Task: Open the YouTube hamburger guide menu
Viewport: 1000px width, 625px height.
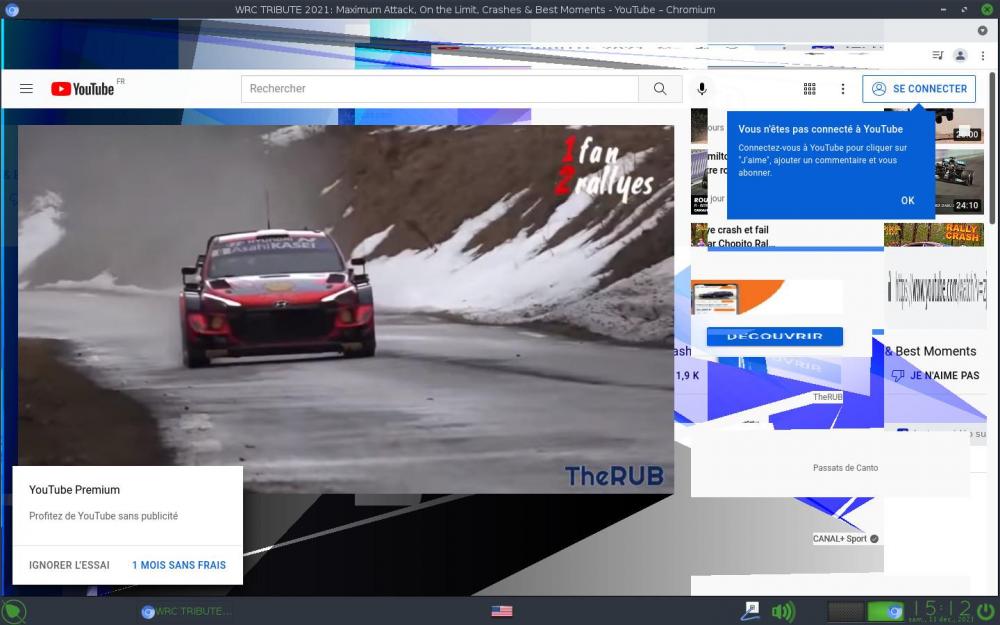Action: click(26, 89)
